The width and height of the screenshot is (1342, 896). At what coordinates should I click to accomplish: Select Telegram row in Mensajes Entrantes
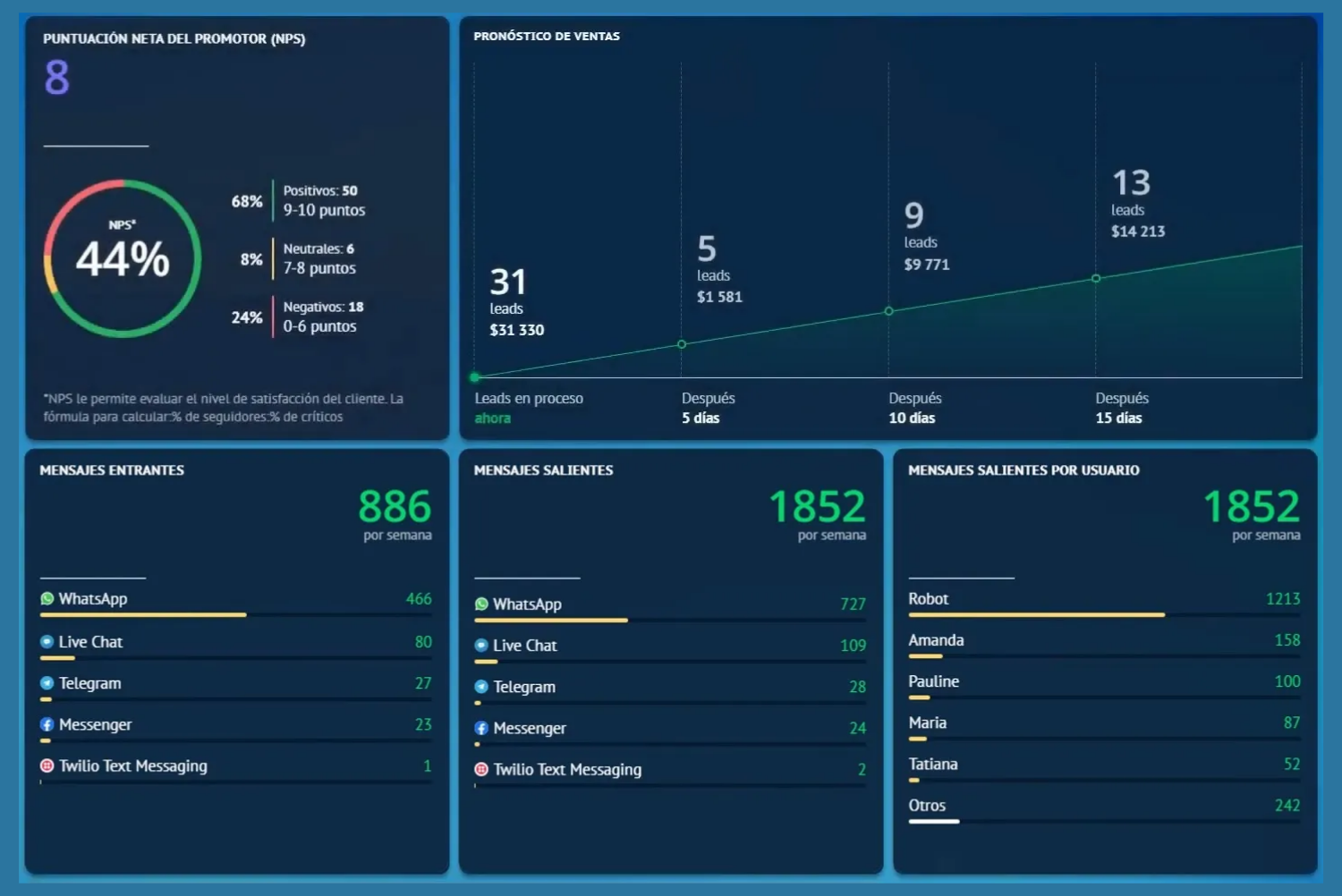[236, 687]
